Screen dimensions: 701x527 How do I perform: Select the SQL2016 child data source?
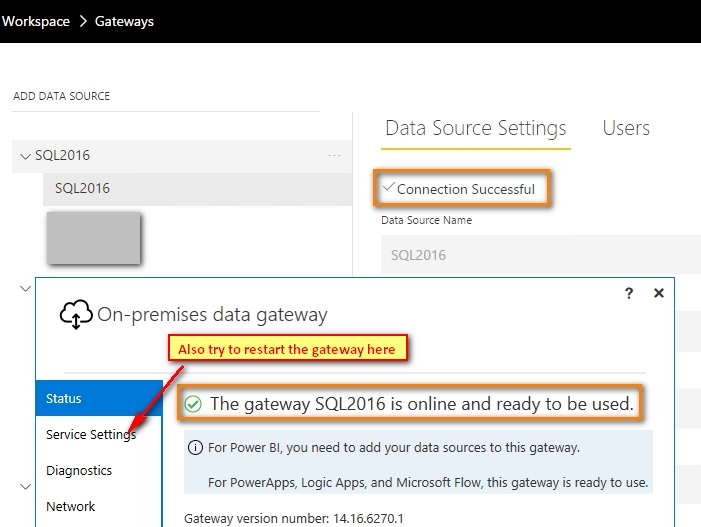pos(197,188)
